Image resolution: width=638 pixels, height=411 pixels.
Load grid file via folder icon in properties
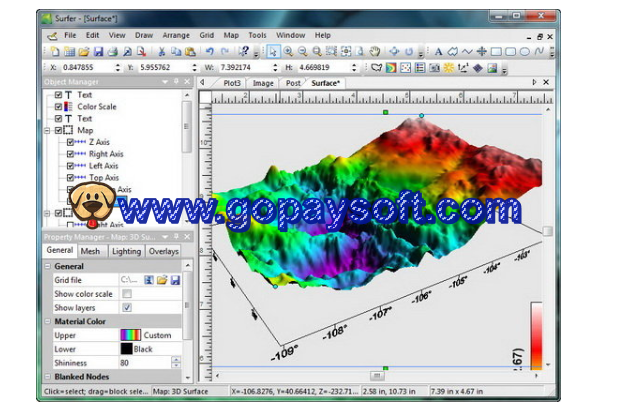(162, 280)
